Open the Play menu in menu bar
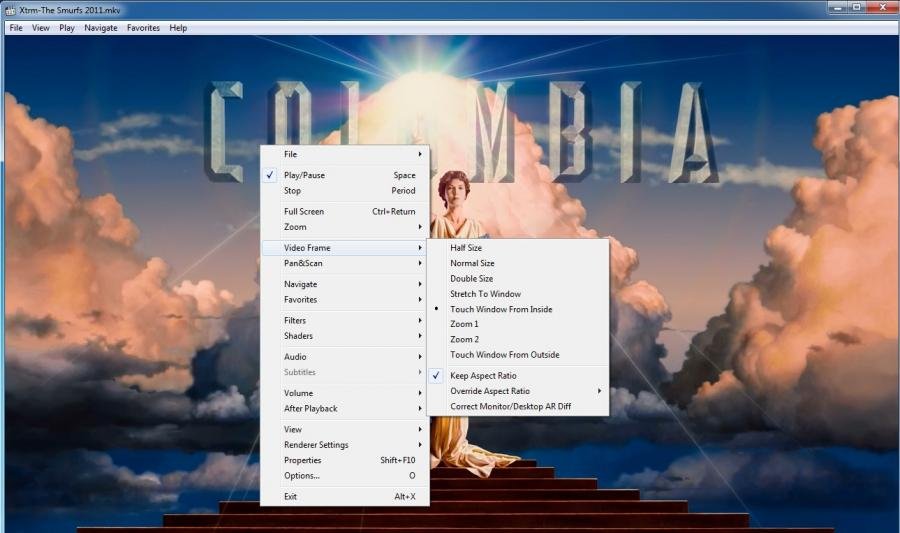Image resolution: width=900 pixels, height=533 pixels. [67, 28]
